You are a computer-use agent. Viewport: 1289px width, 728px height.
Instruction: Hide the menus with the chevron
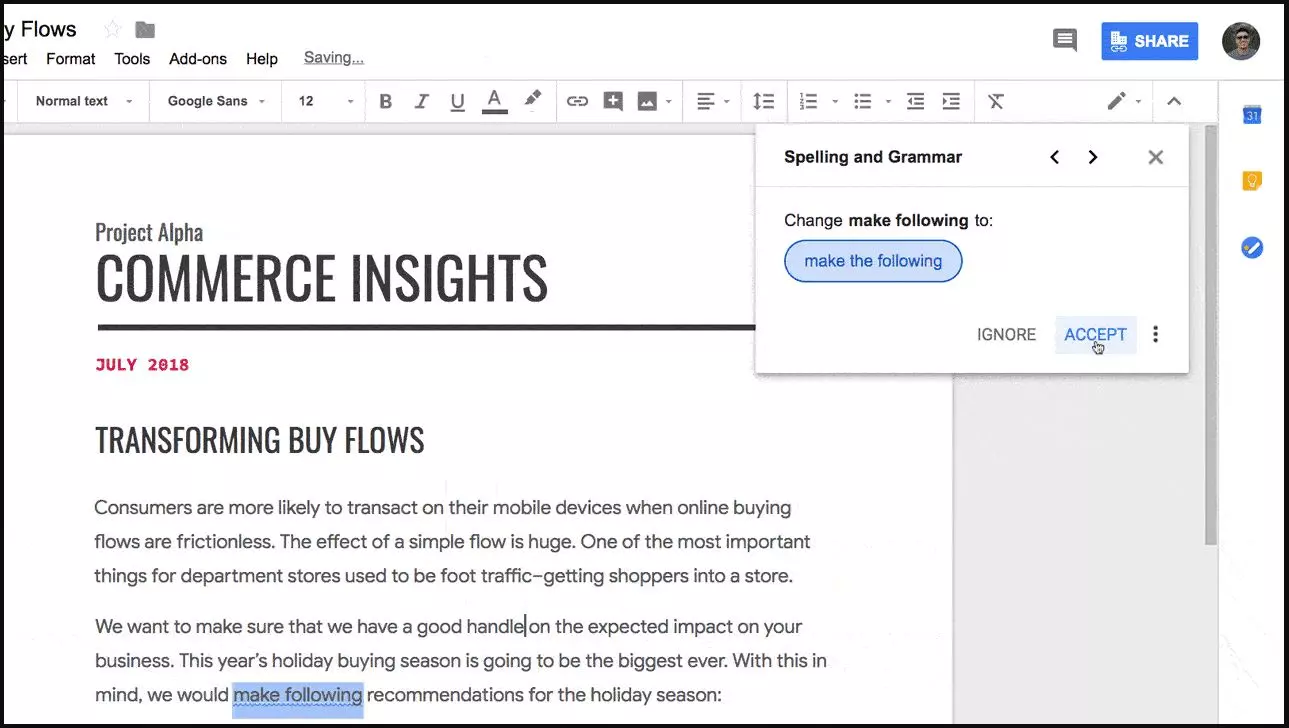1174,101
